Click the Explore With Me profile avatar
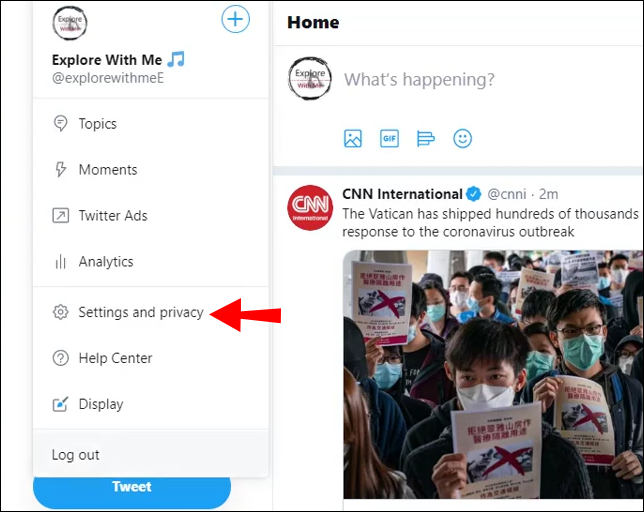Screen dimensions: 644x512 pos(70,23)
